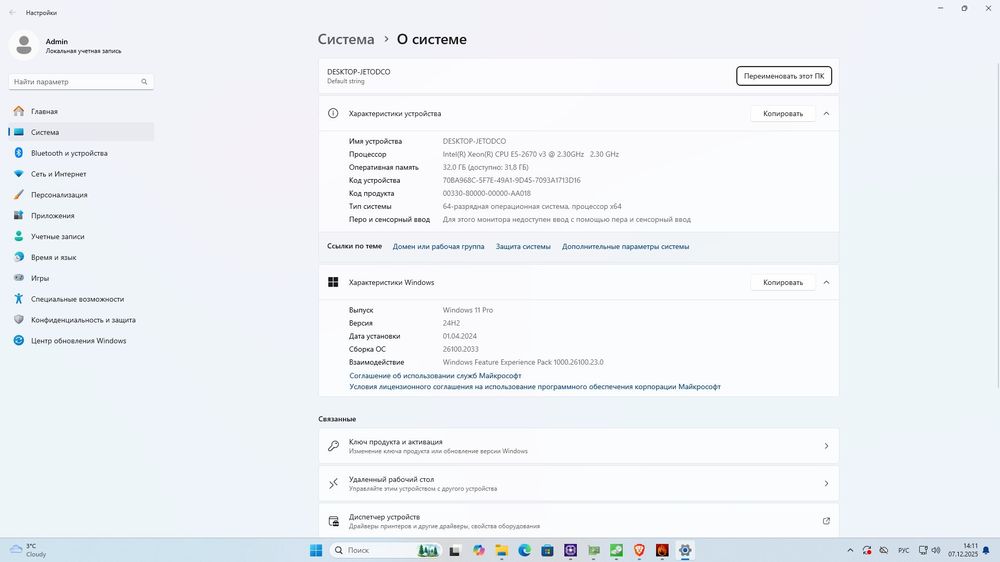The height and width of the screenshot is (562, 1000).
Task: Open the 14:11 clock and date
Action: tap(963, 550)
